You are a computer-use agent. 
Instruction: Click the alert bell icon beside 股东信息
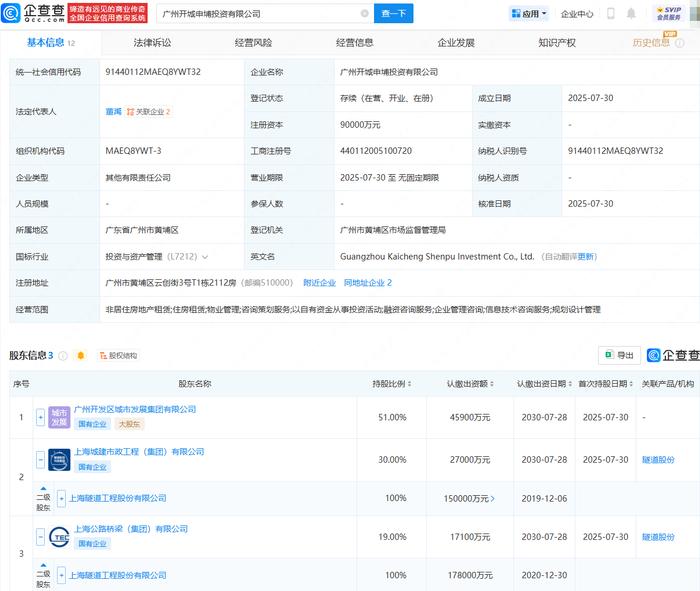pos(81,356)
